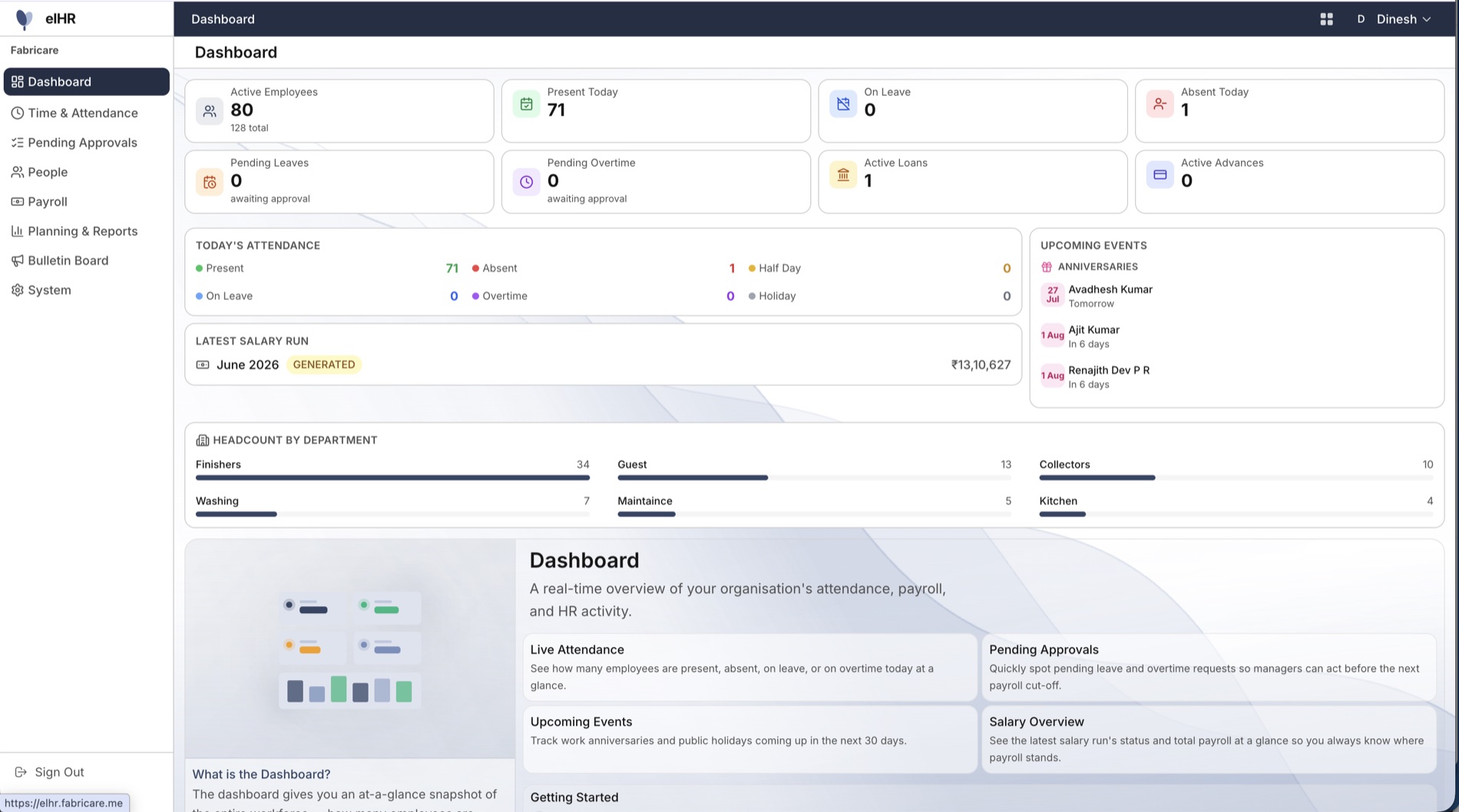Open the Upcoming Events info card
1459x812 pixels.
coord(750,739)
